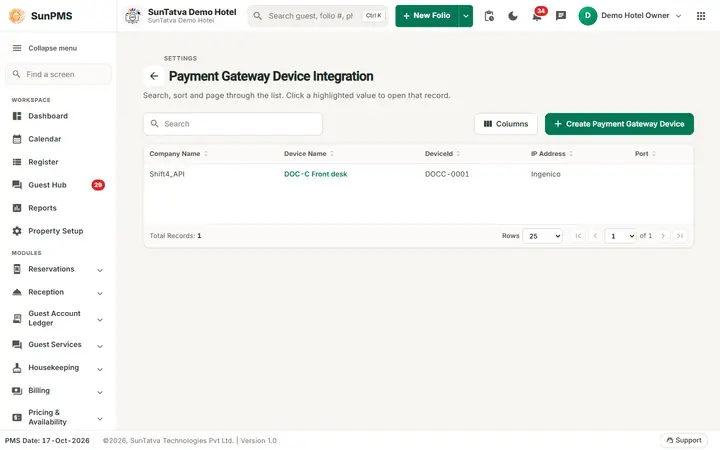Go to first page arrow
Viewport: 720px width, 450px height.
click(x=578, y=236)
